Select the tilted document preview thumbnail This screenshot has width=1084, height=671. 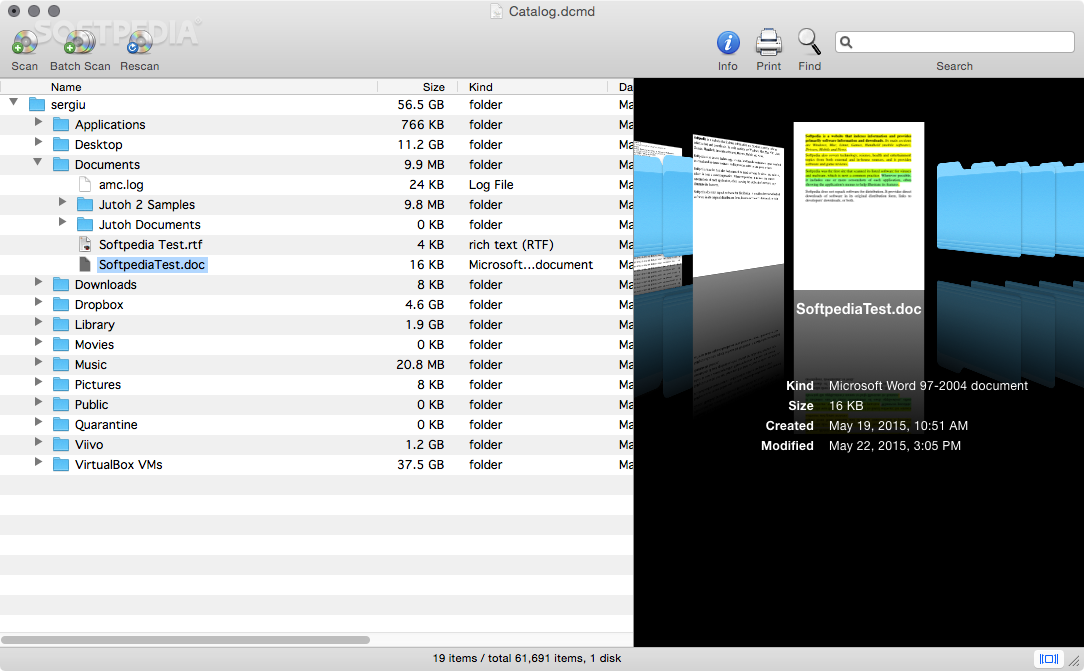738,205
